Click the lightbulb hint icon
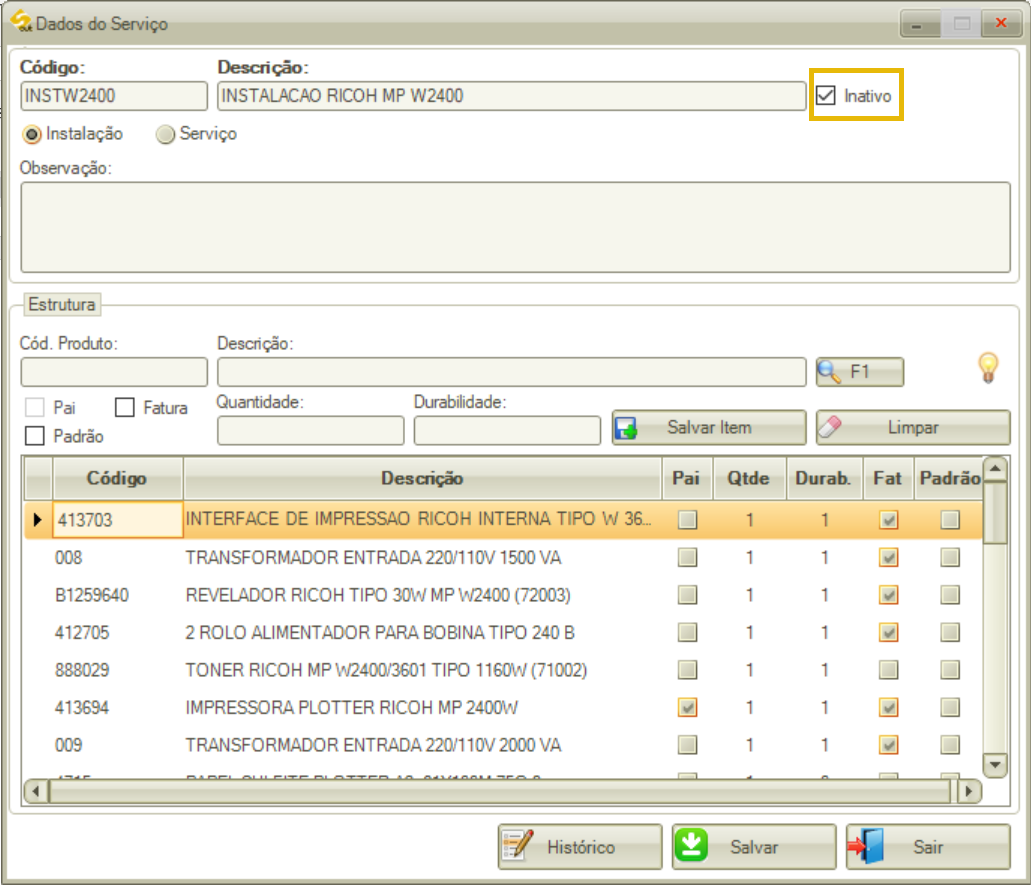The width and height of the screenshot is (1031, 885). click(988, 368)
